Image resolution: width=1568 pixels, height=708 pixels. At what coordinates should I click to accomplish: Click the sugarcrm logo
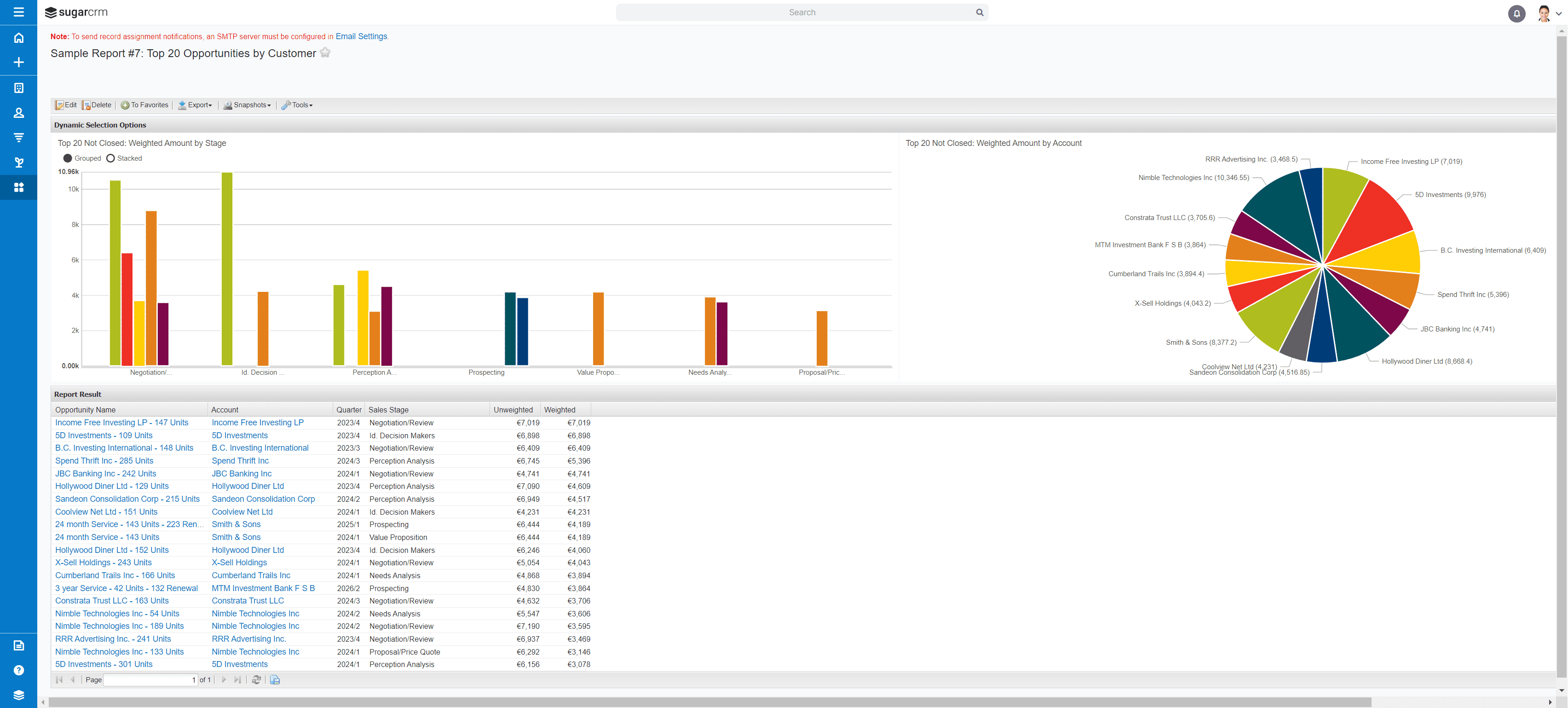coord(77,12)
